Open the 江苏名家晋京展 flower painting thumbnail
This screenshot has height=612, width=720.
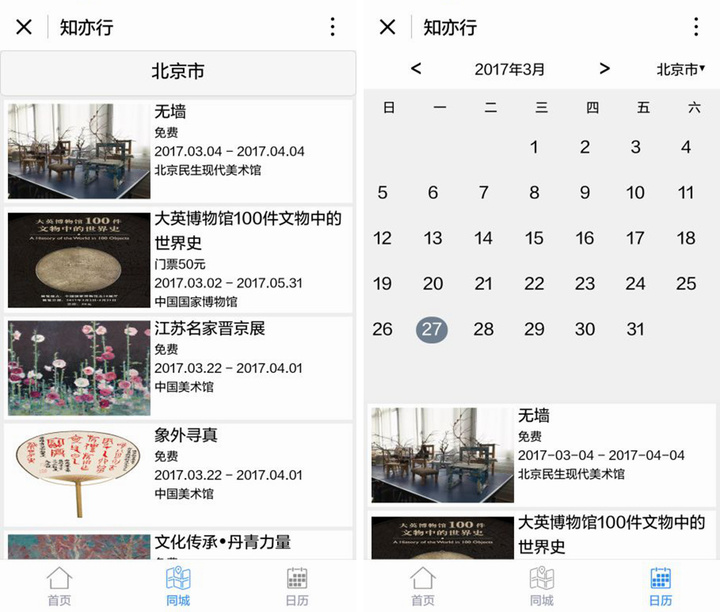[79, 368]
